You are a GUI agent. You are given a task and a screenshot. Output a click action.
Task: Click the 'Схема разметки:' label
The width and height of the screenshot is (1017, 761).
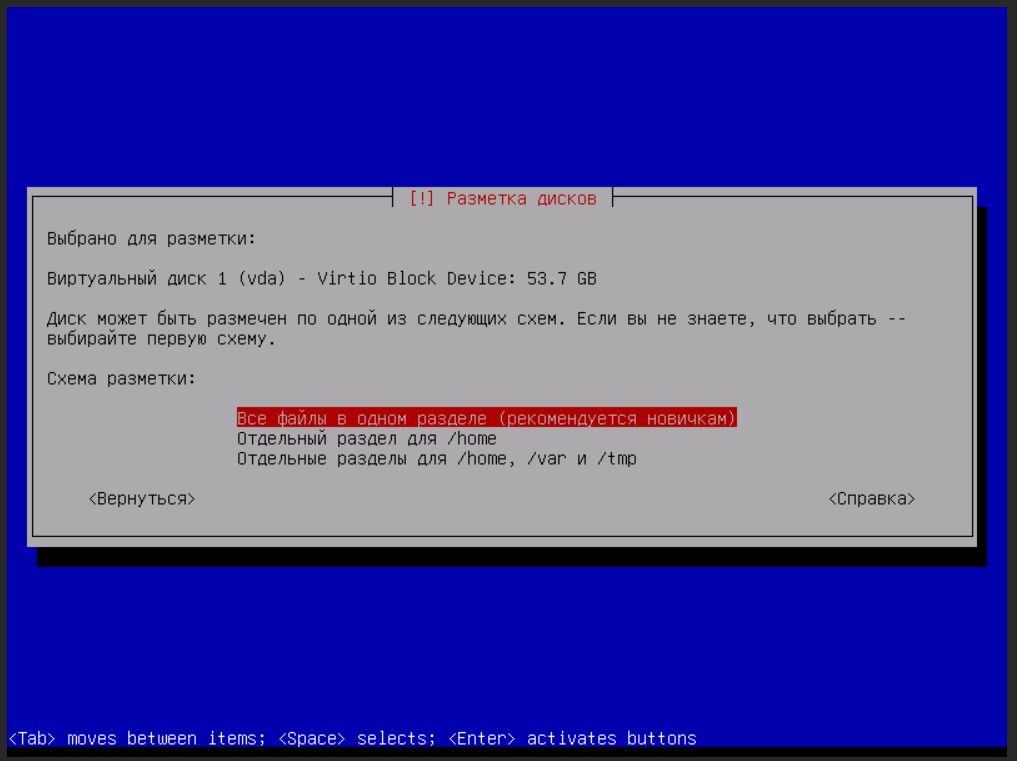point(121,378)
